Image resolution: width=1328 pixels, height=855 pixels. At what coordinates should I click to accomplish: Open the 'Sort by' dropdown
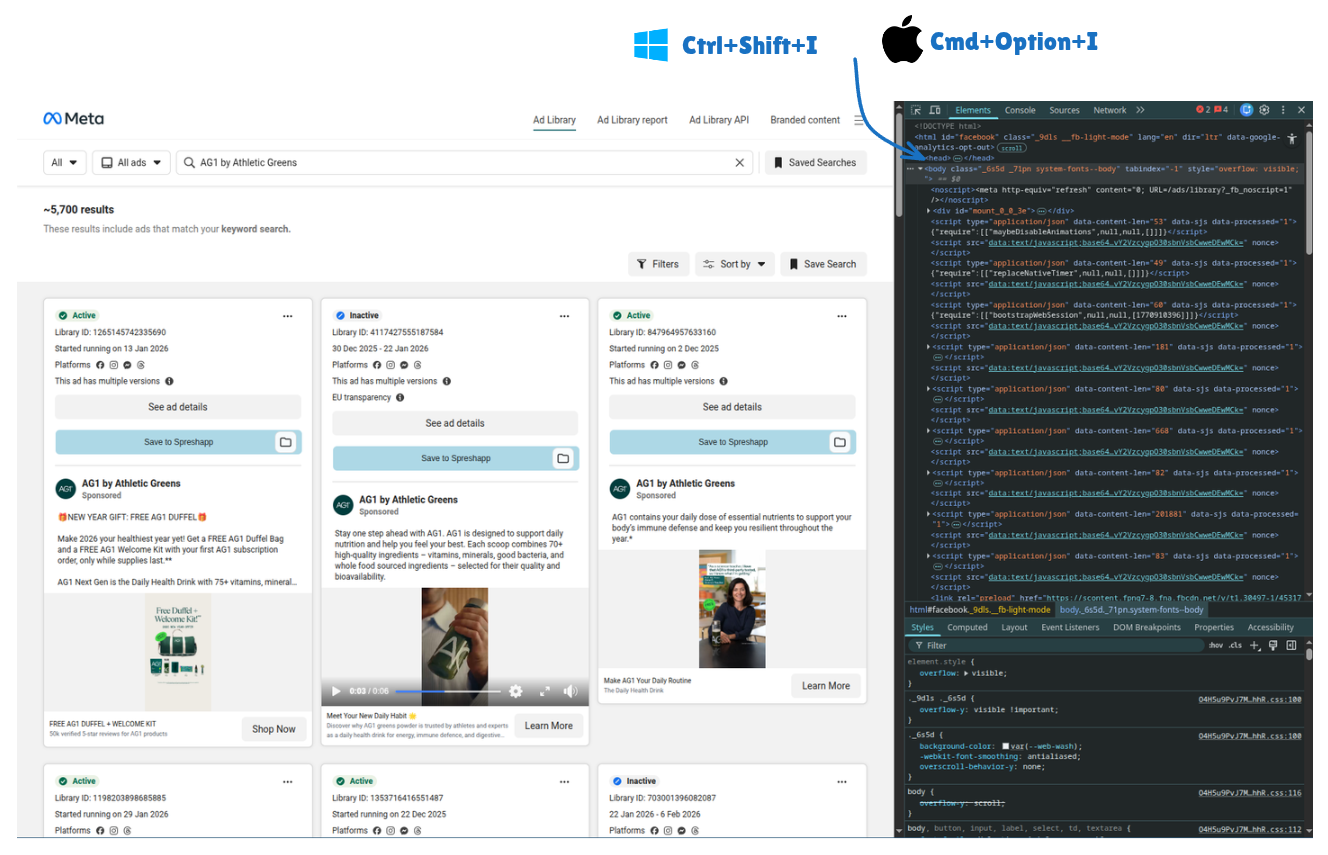click(734, 264)
